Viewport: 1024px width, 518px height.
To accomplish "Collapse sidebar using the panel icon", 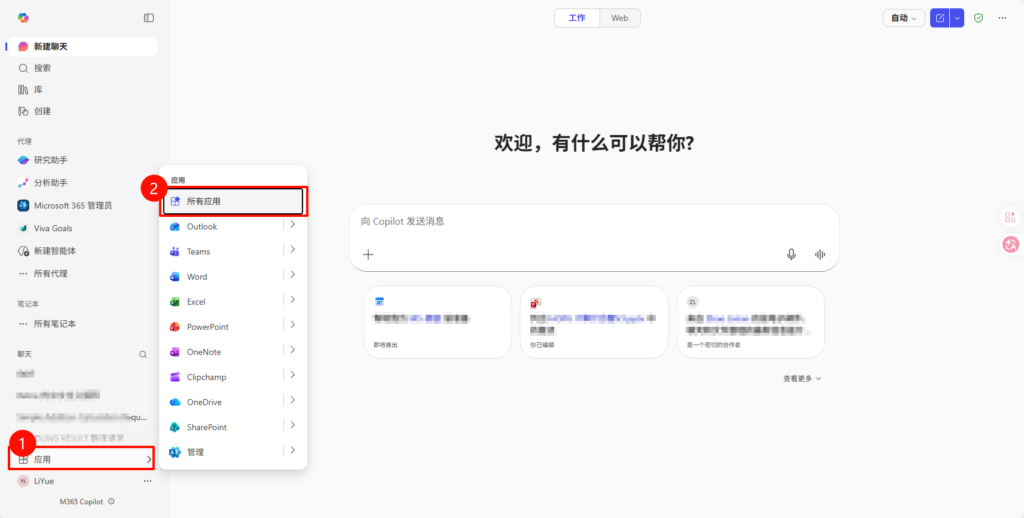I will click(149, 18).
